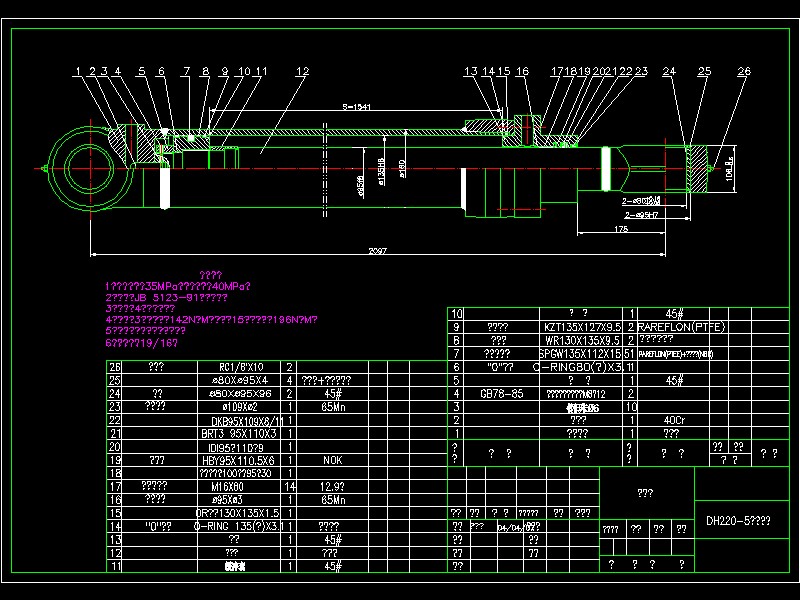Image resolution: width=800 pixels, height=600 pixels.
Task: Select the 40Cr material cell
Action: tap(673, 420)
